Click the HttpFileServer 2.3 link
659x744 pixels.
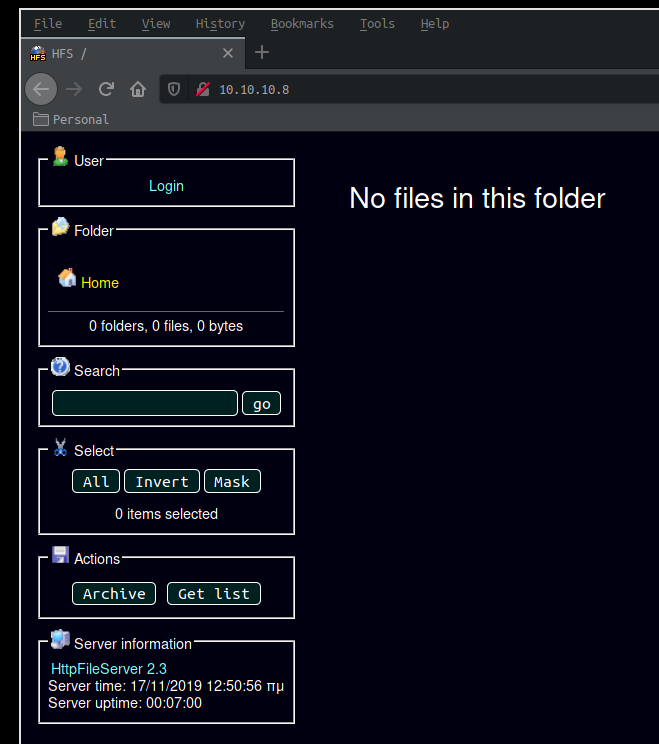[108, 668]
